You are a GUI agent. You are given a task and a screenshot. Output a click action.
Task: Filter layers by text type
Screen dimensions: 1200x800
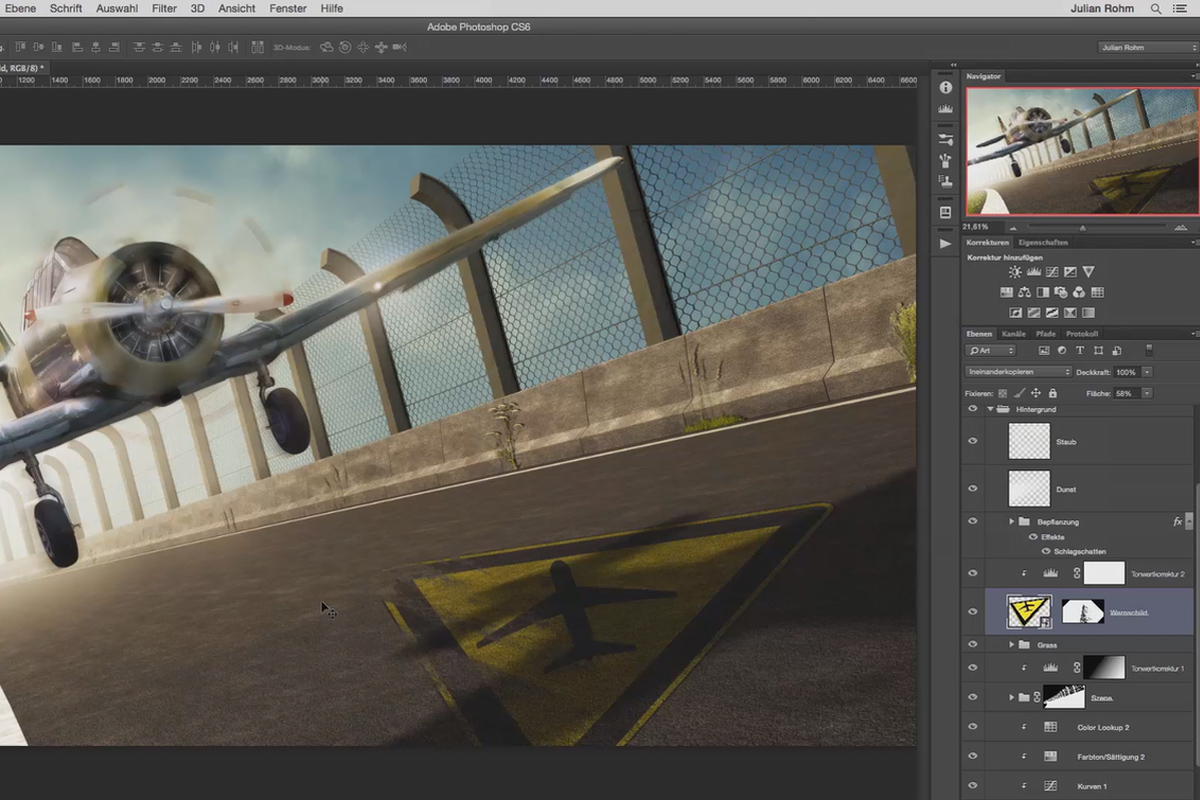pos(1080,350)
